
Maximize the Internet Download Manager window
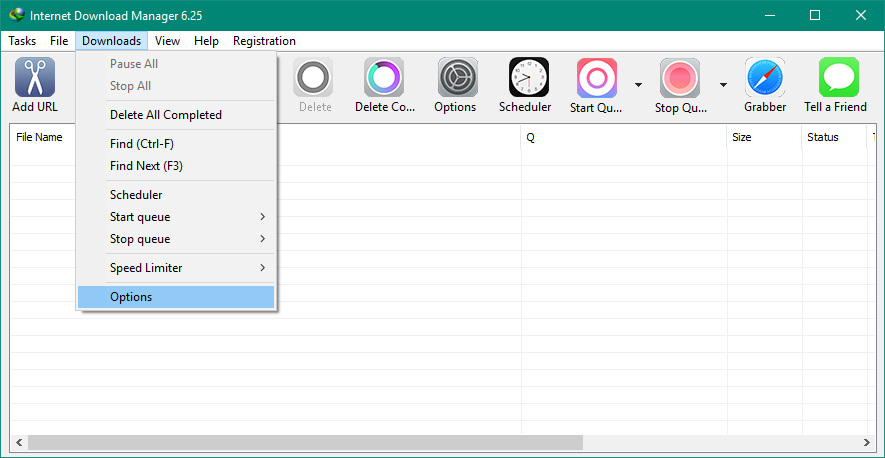[815, 15]
